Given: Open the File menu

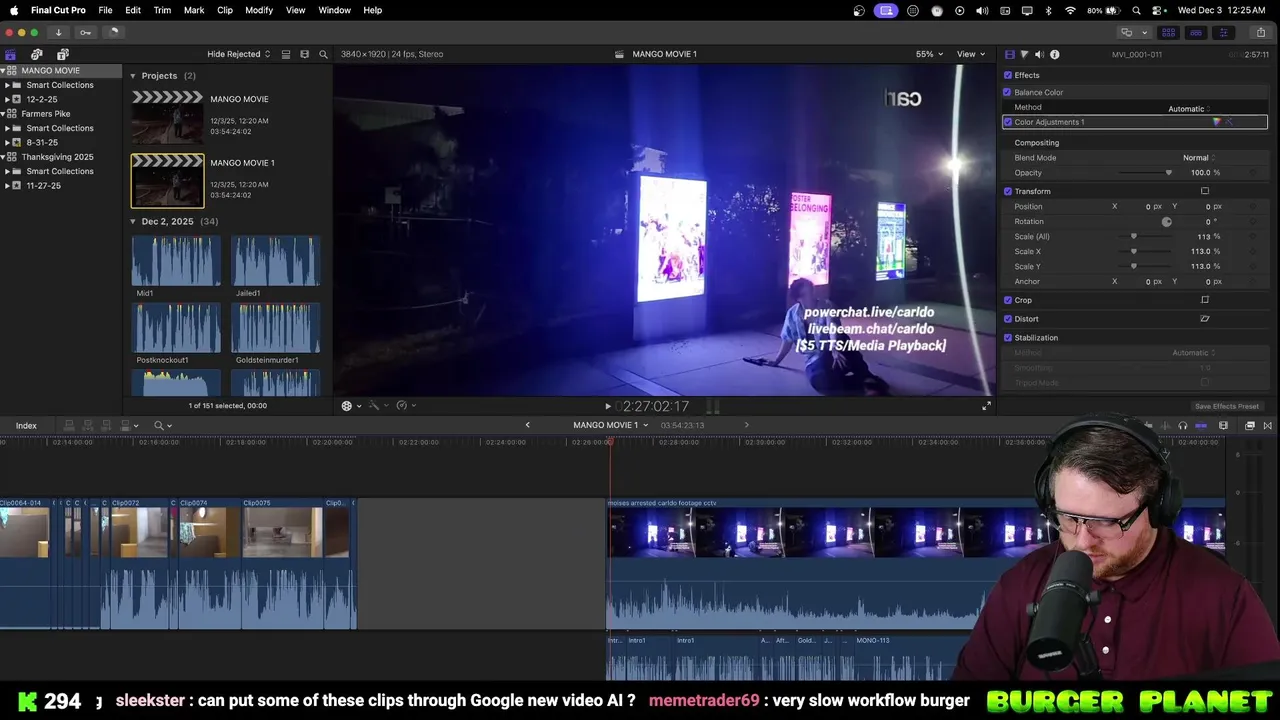Looking at the screenshot, I should (x=105, y=10).
